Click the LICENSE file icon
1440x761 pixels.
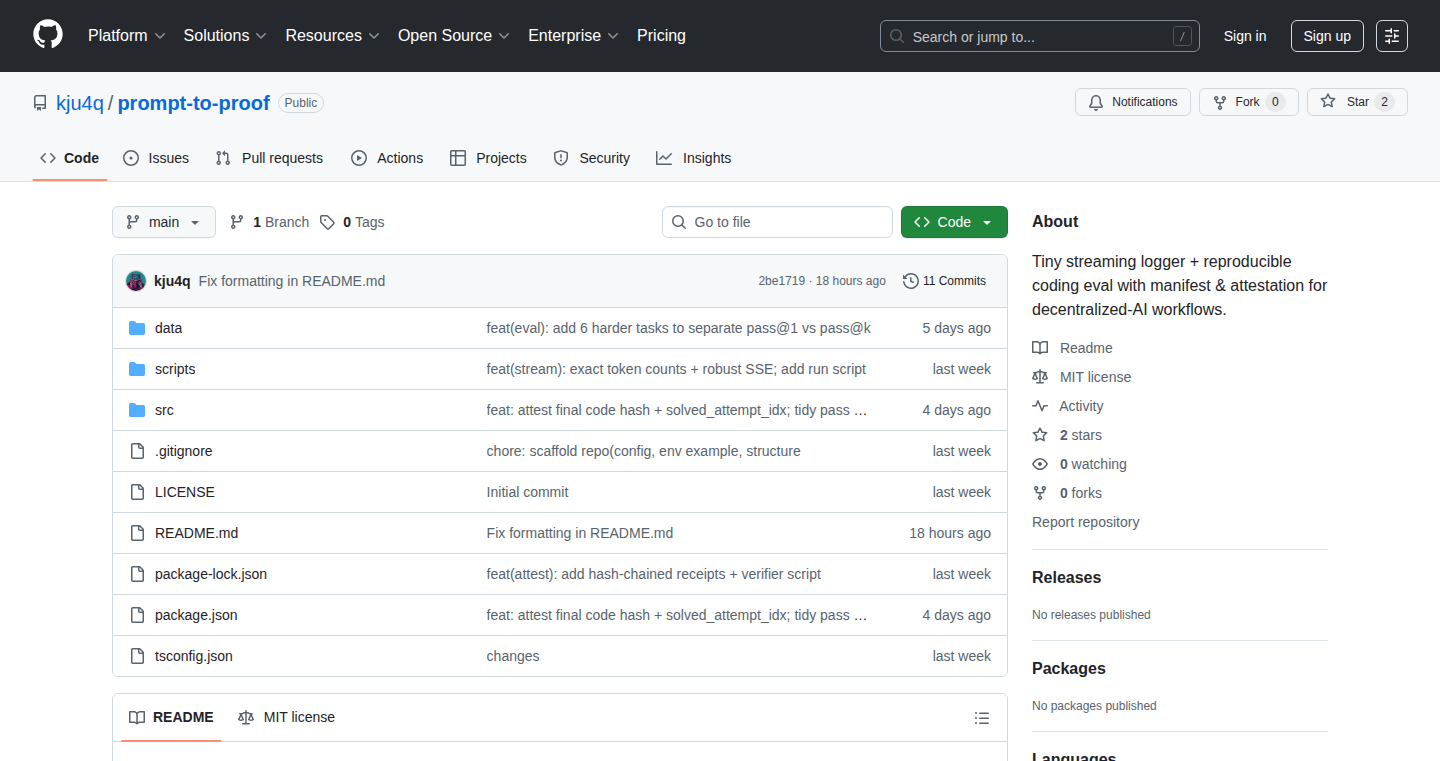click(x=137, y=492)
